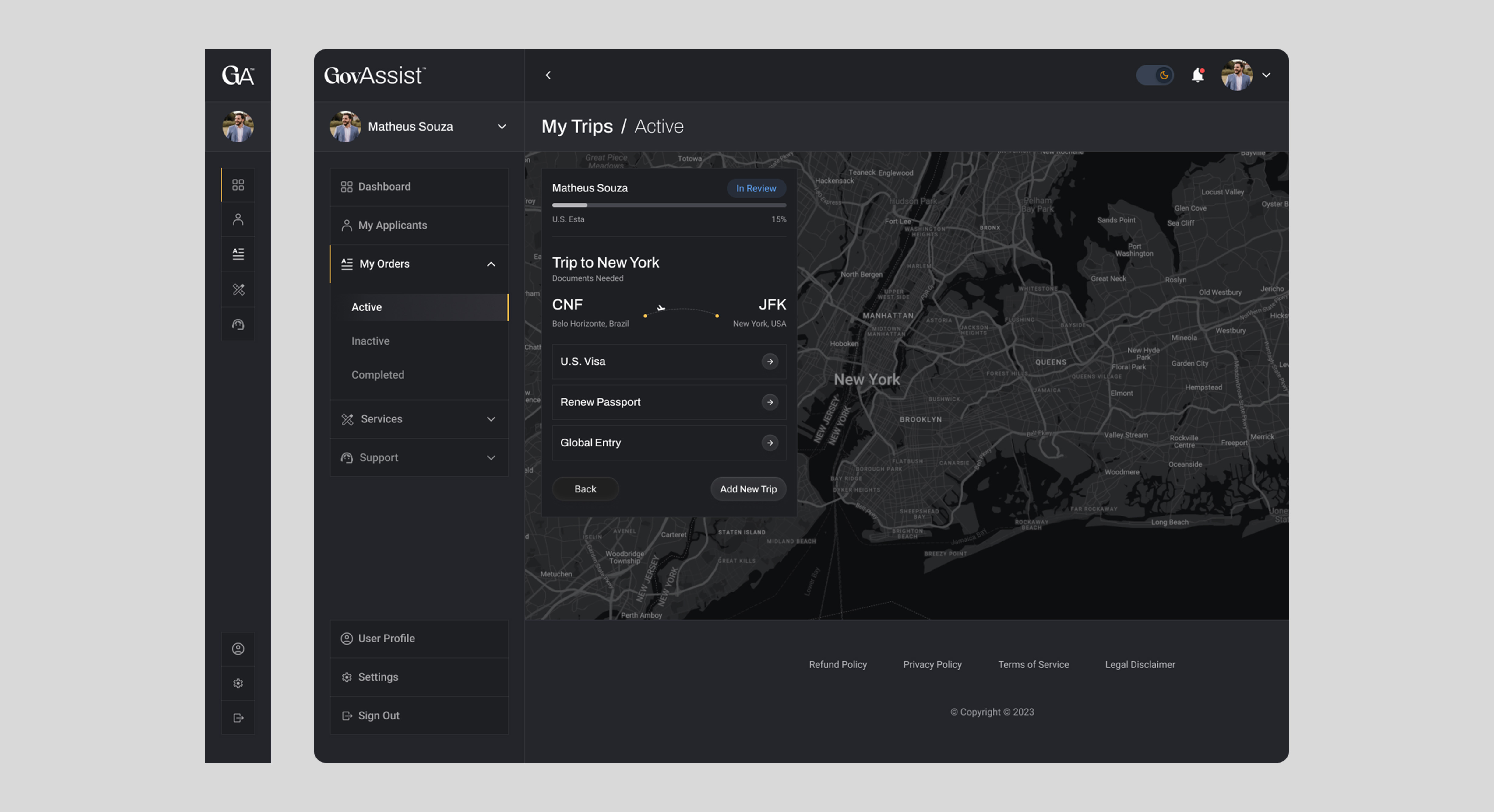This screenshot has height=812, width=1494.
Task: Click the Support headset icon in collapsed sidebar
Action: click(238, 324)
